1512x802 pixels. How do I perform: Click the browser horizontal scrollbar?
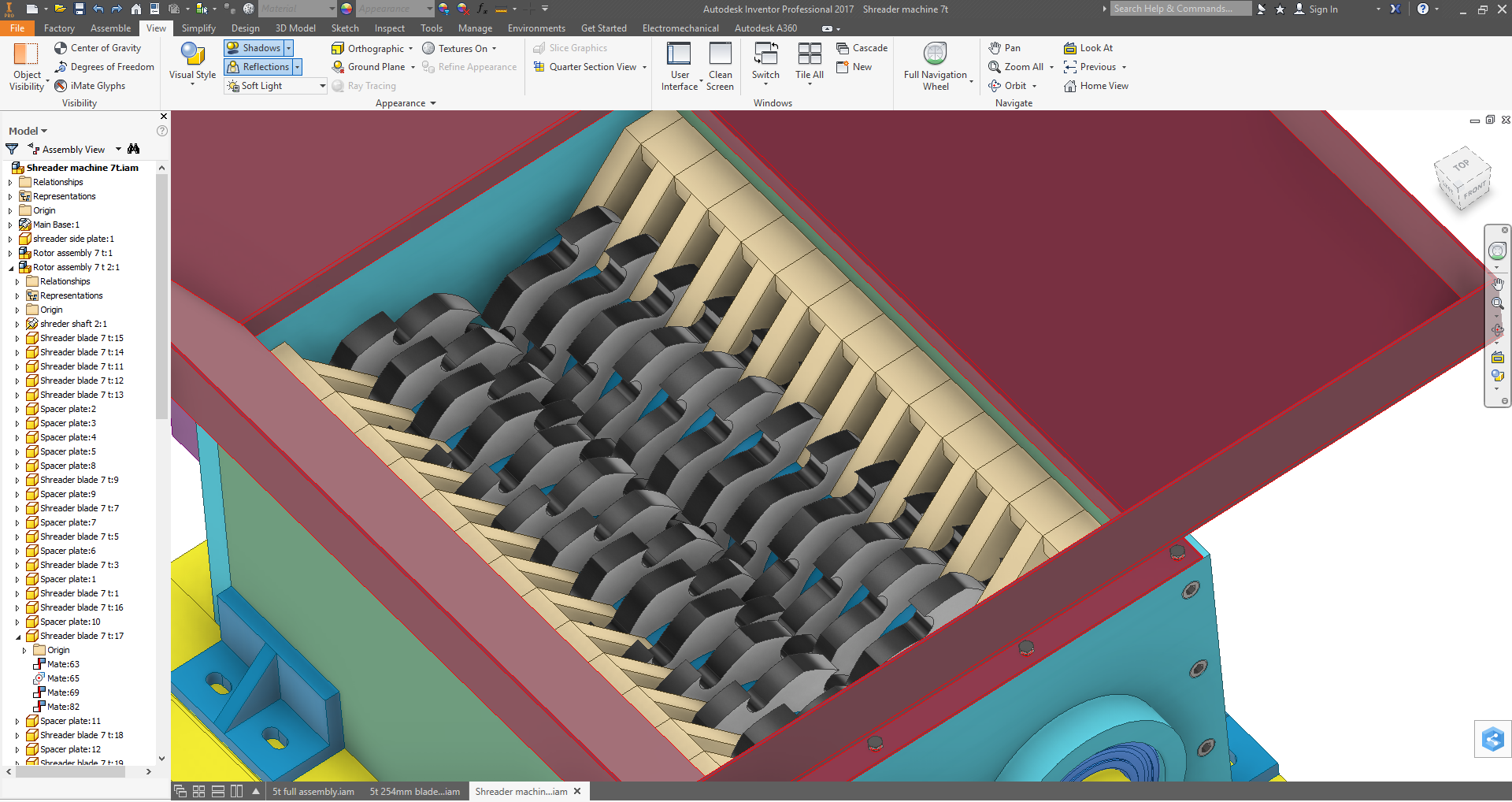click(69, 772)
